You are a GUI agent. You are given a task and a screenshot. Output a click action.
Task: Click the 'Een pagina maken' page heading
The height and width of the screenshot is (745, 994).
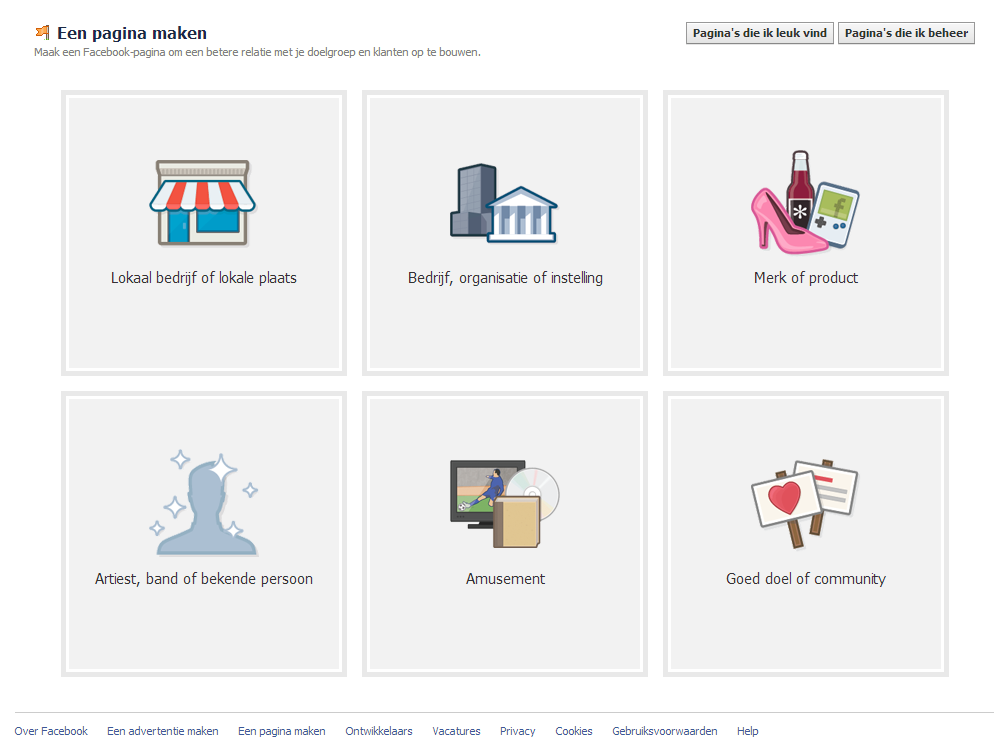[132, 33]
